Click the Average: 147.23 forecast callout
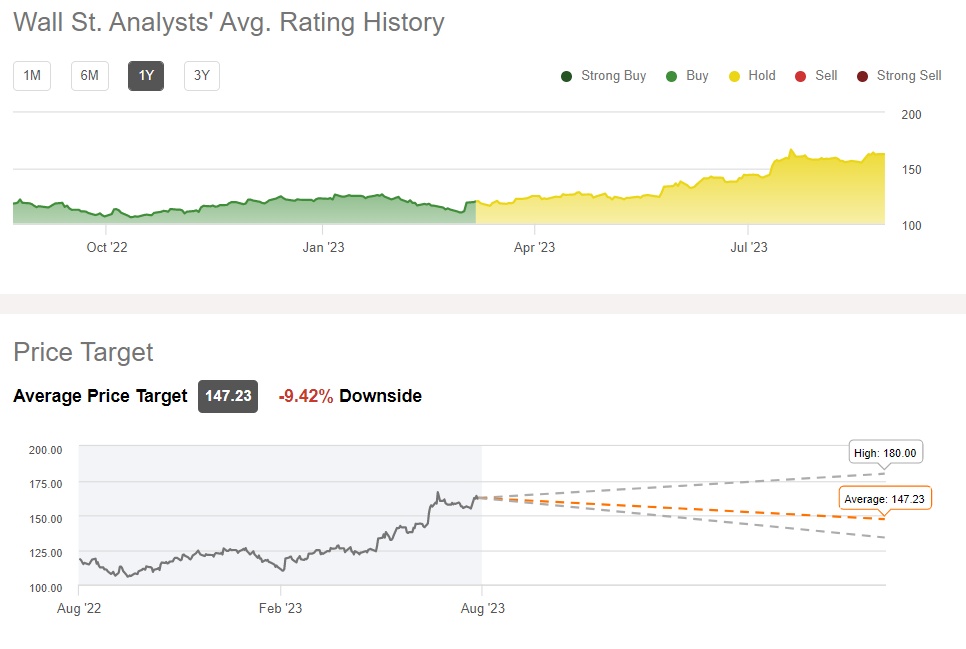This screenshot has height=649, width=966. [x=884, y=498]
